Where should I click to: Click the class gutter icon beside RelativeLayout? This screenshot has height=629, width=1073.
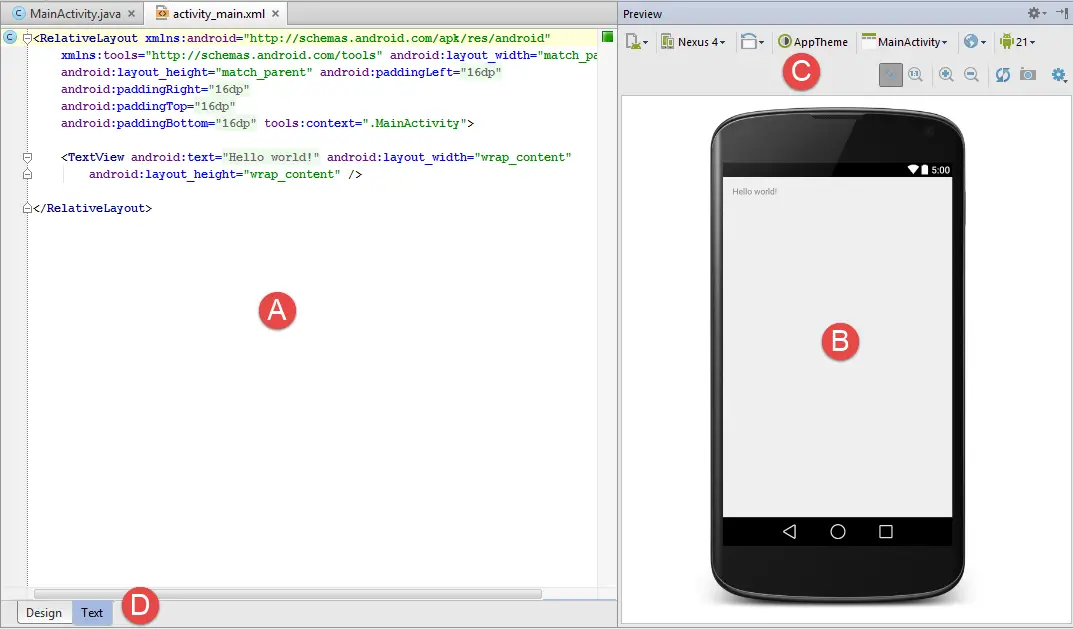click(10, 38)
